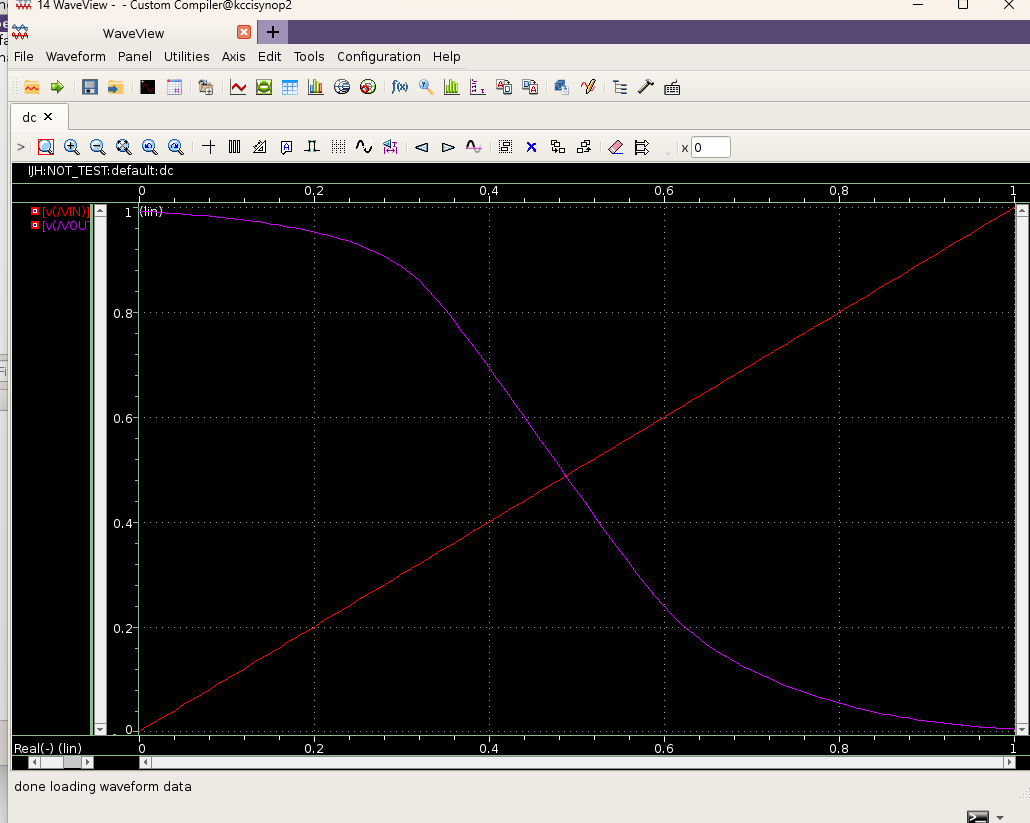This screenshot has height=823, width=1030.
Task: Click the triple vertical bars icon
Action: coord(235,147)
